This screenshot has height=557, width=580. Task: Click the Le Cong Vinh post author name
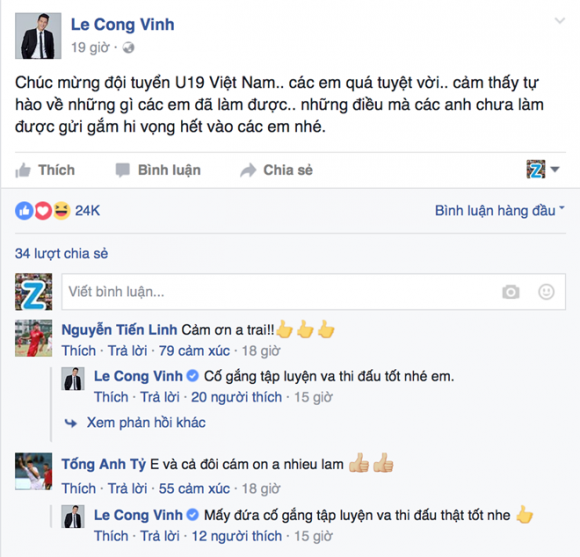click(x=122, y=25)
